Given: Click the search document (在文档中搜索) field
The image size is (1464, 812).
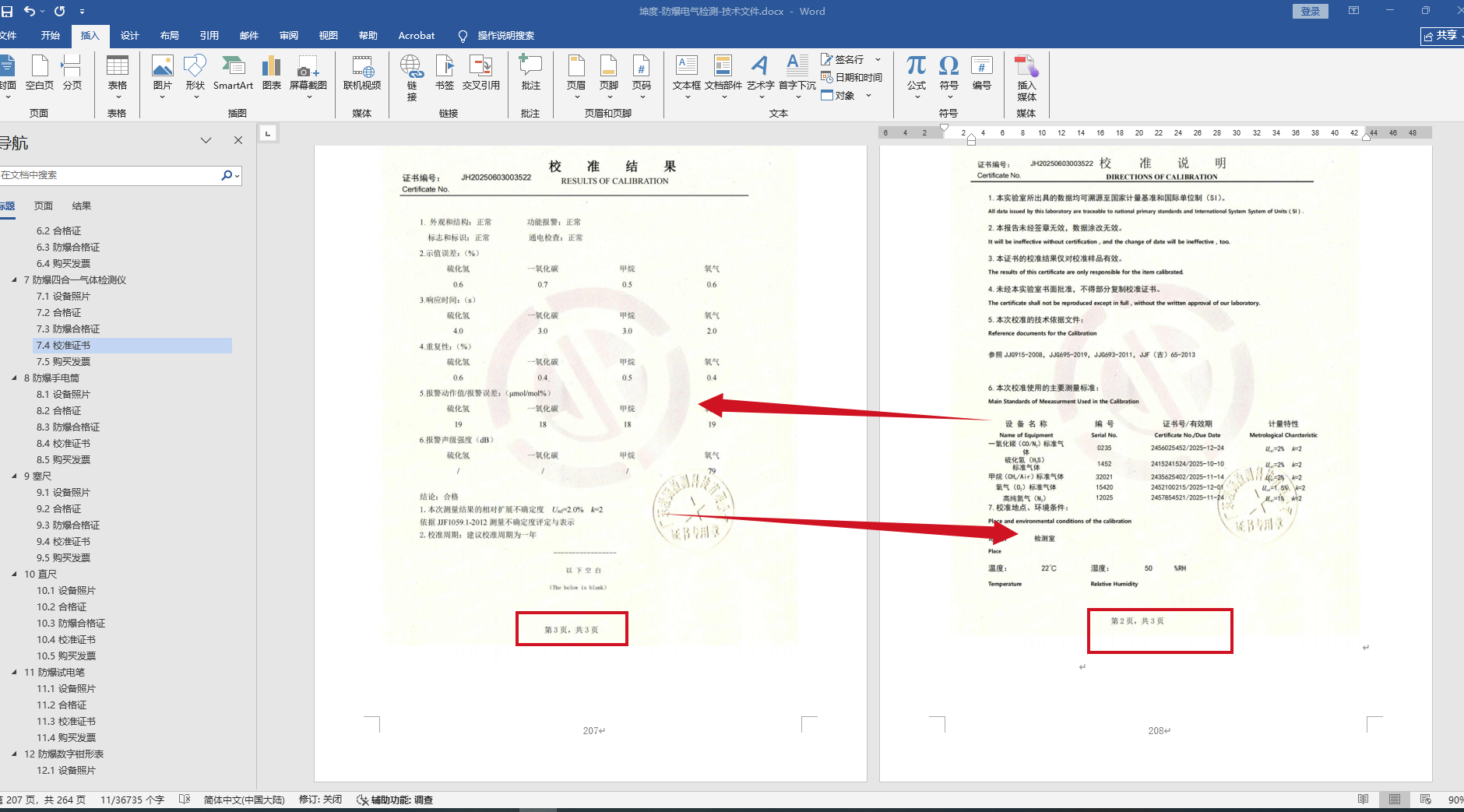Looking at the screenshot, I should (x=111, y=176).
